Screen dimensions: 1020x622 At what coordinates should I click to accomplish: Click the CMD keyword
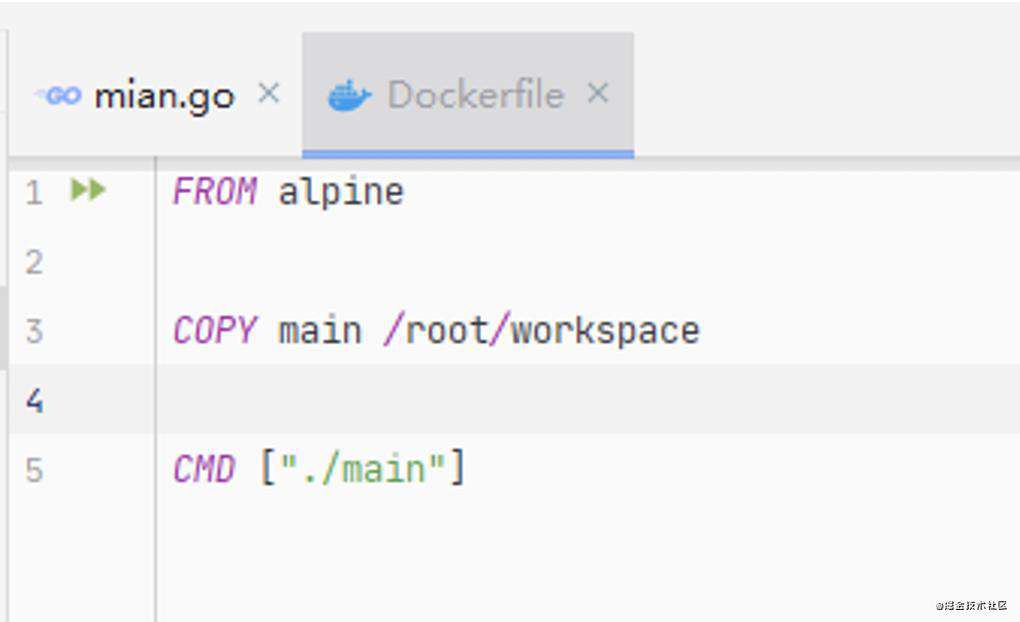(x=204, y=469)
